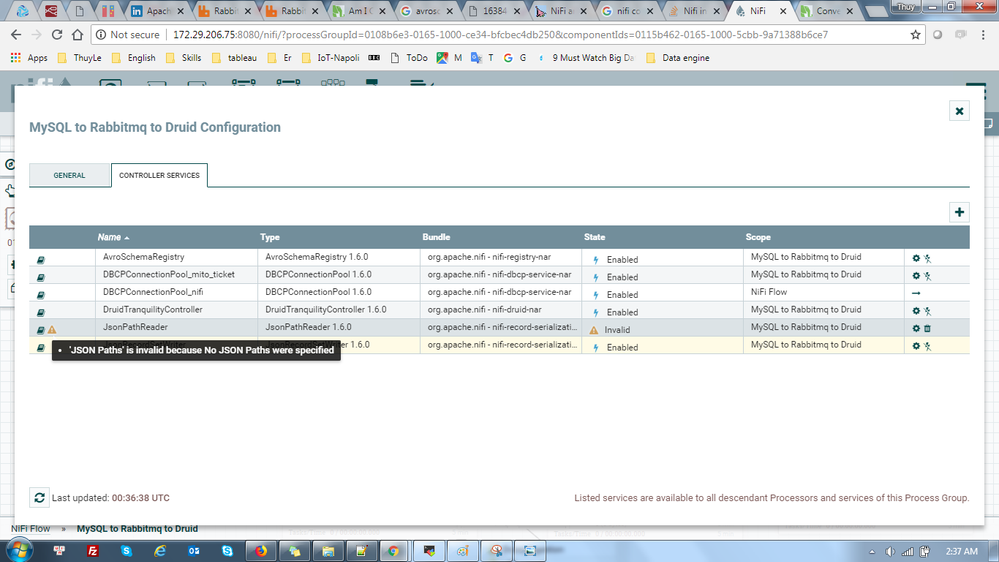
Task: Click the browser address bar URL
Action: (x=500, y=35)
